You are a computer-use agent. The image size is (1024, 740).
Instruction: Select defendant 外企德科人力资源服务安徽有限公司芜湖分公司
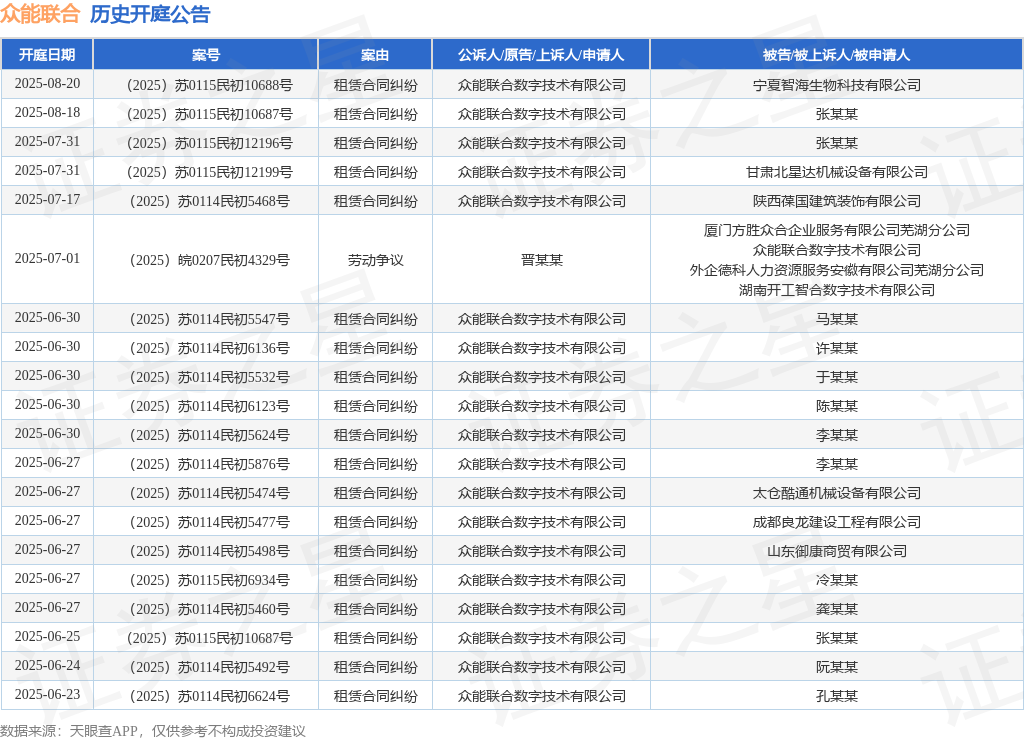tap(837, 270)
